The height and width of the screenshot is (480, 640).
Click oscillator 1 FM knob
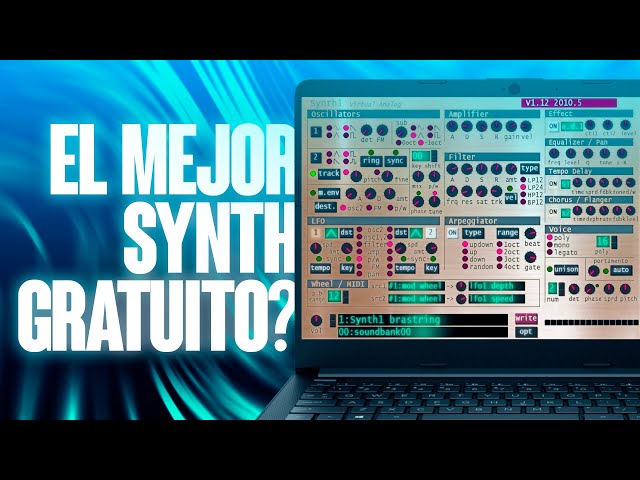pos(382,131)
